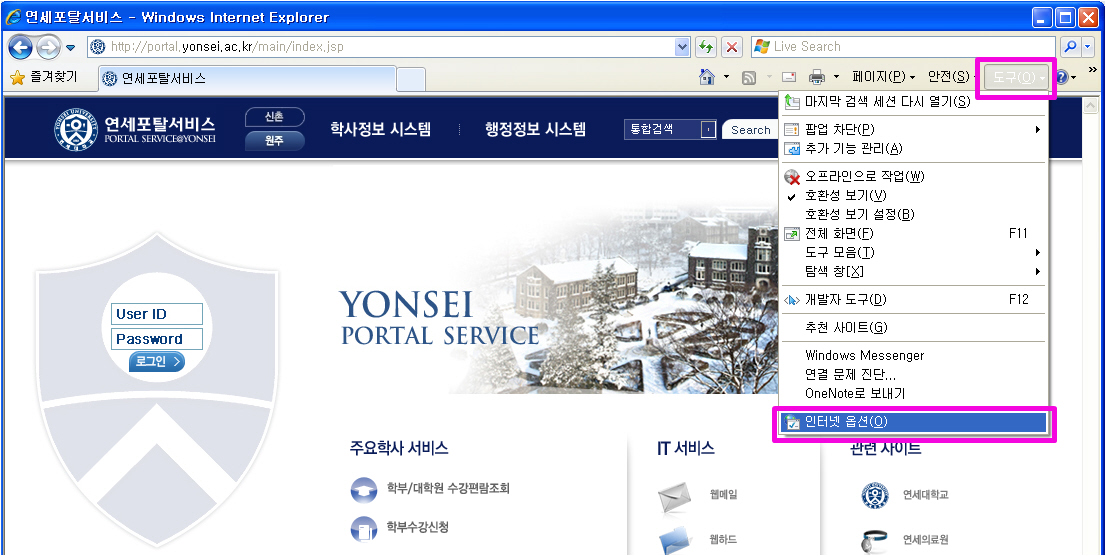
Task: Open the 페이지(P) menu
Action: tap(884, 77)
